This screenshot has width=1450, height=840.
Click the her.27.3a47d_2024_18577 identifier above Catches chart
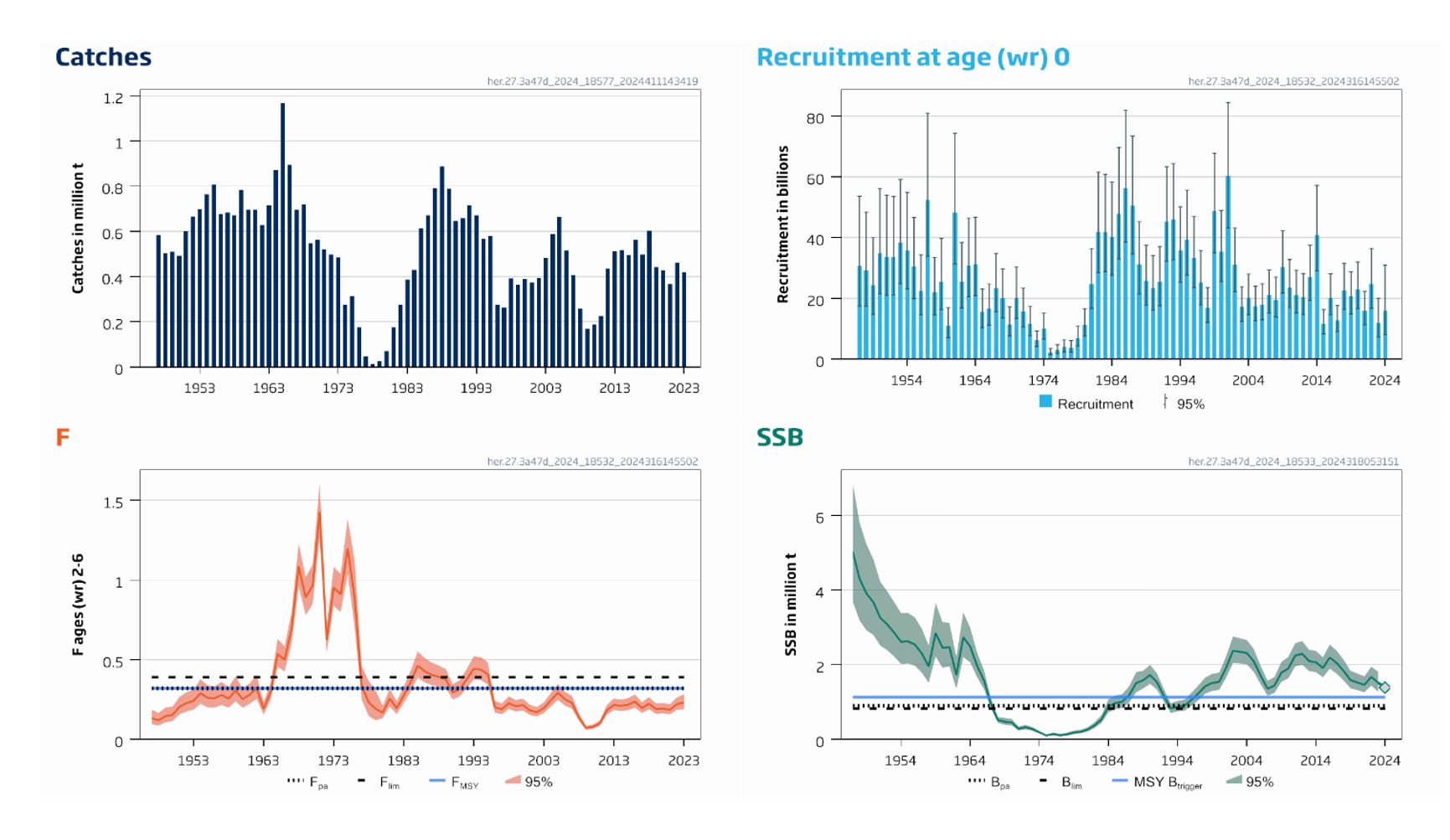click(x=592, y=81)
